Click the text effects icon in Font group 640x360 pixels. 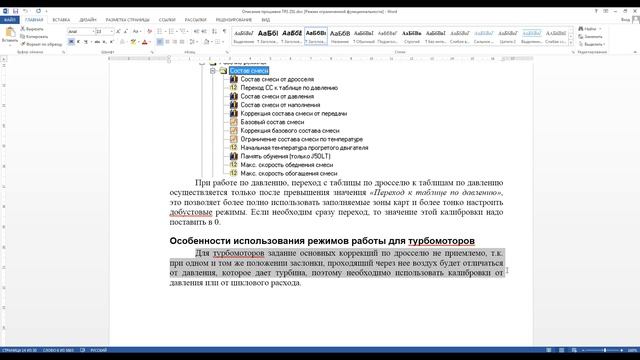[122, 42]
